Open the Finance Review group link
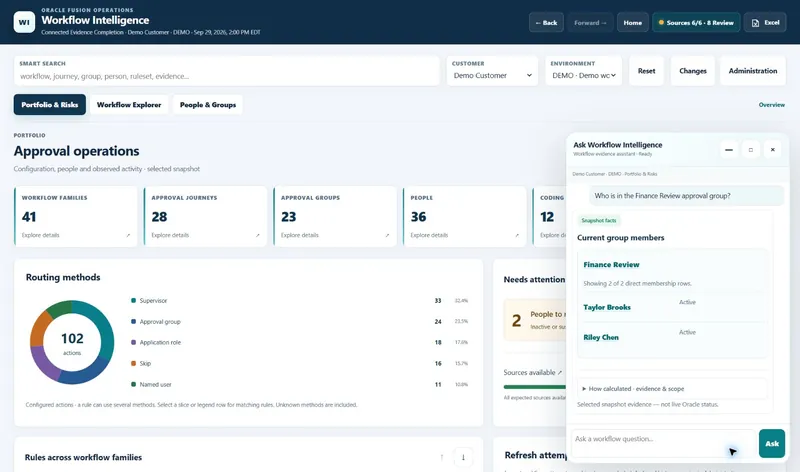This screenshot has height=472, width=800. (x=611, y=264)
